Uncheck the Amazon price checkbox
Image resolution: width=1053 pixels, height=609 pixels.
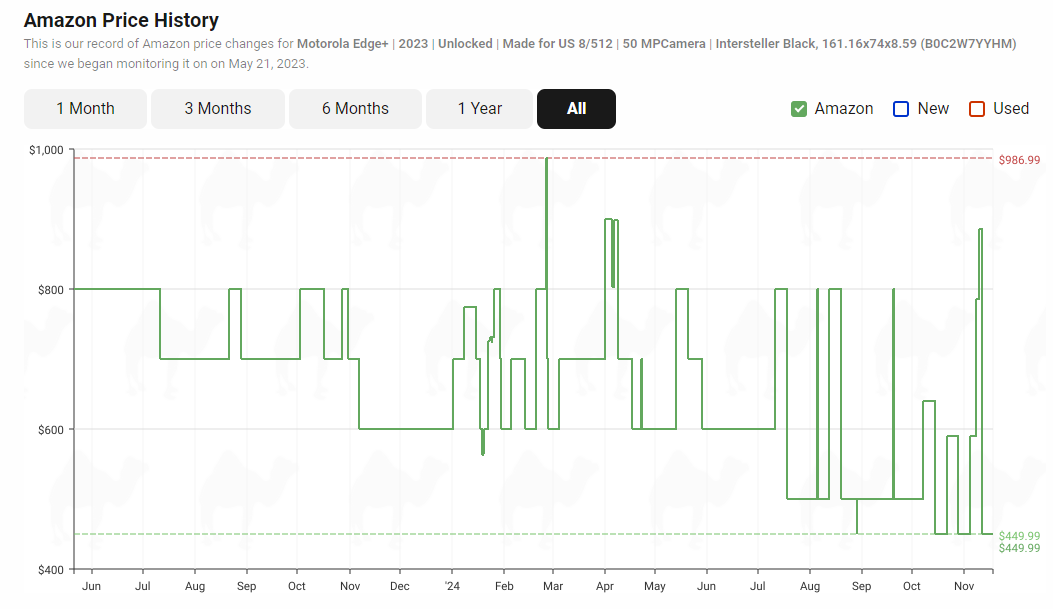(798, 109)
